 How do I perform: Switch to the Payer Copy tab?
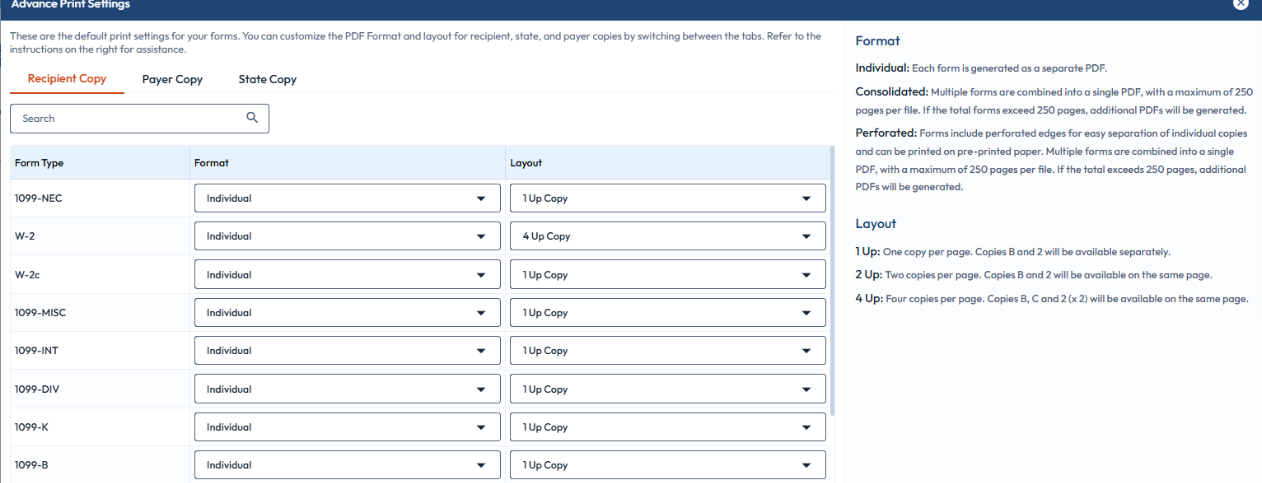(172, 79)
